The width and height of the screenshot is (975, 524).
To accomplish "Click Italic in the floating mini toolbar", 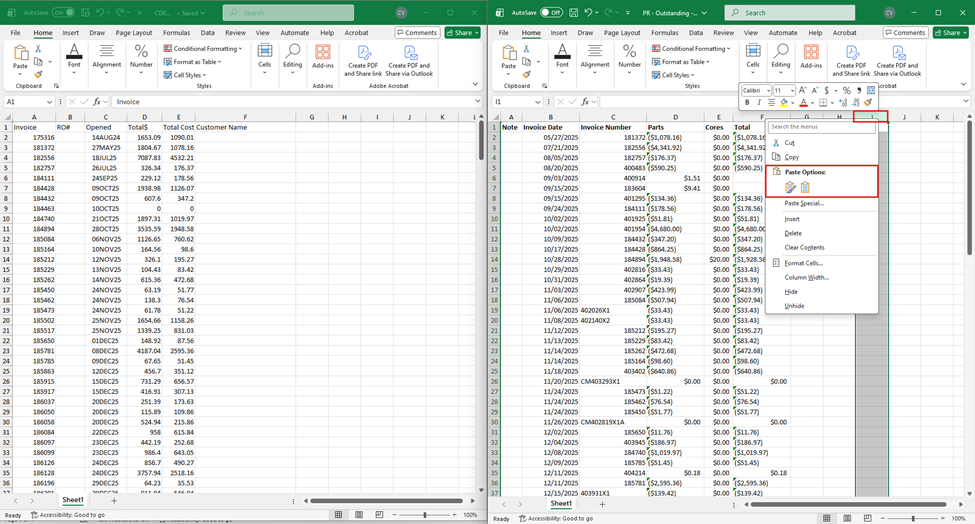I will 759,103.
